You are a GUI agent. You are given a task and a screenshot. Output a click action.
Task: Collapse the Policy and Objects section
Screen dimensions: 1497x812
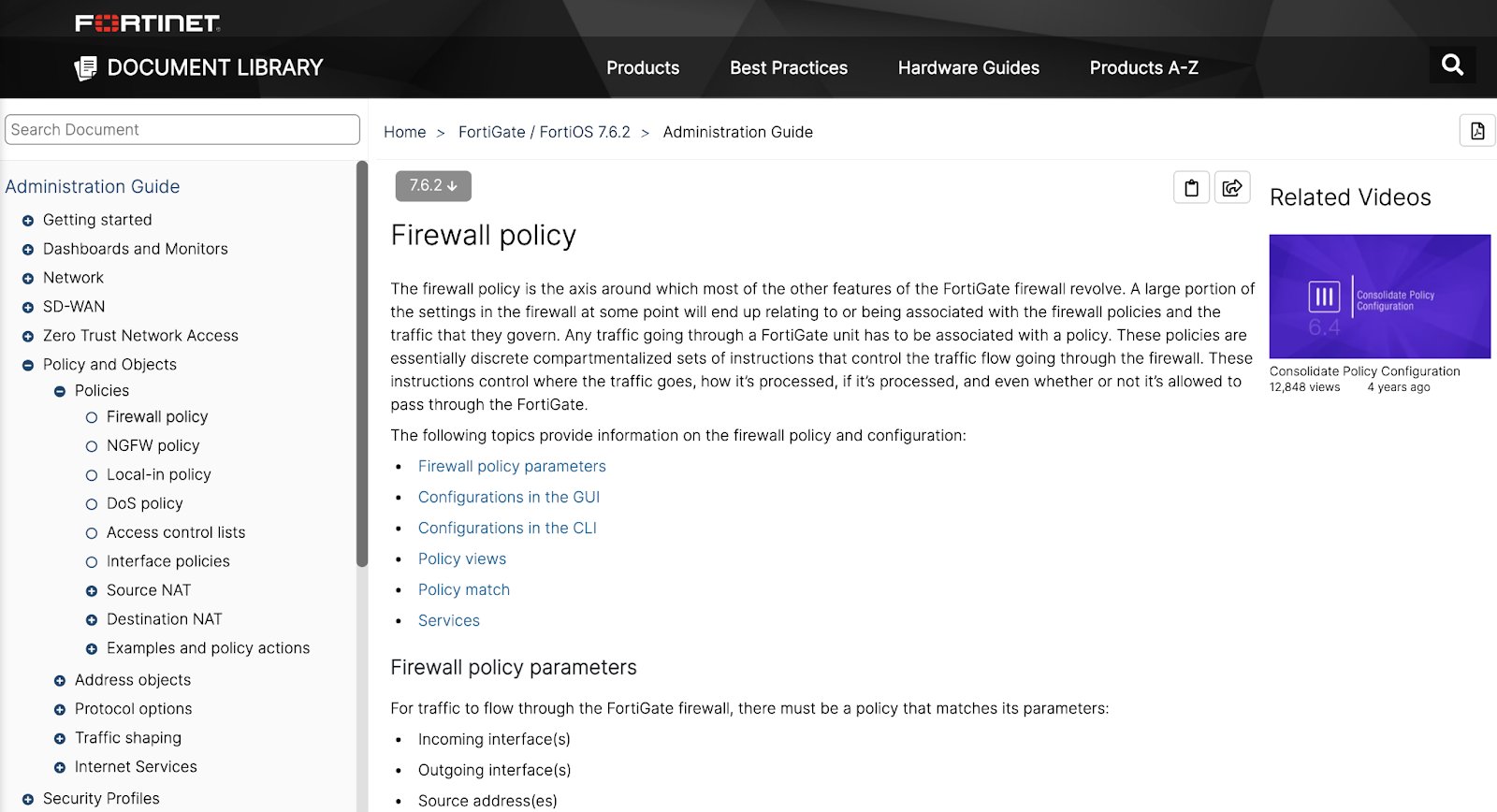click(28, 365)
